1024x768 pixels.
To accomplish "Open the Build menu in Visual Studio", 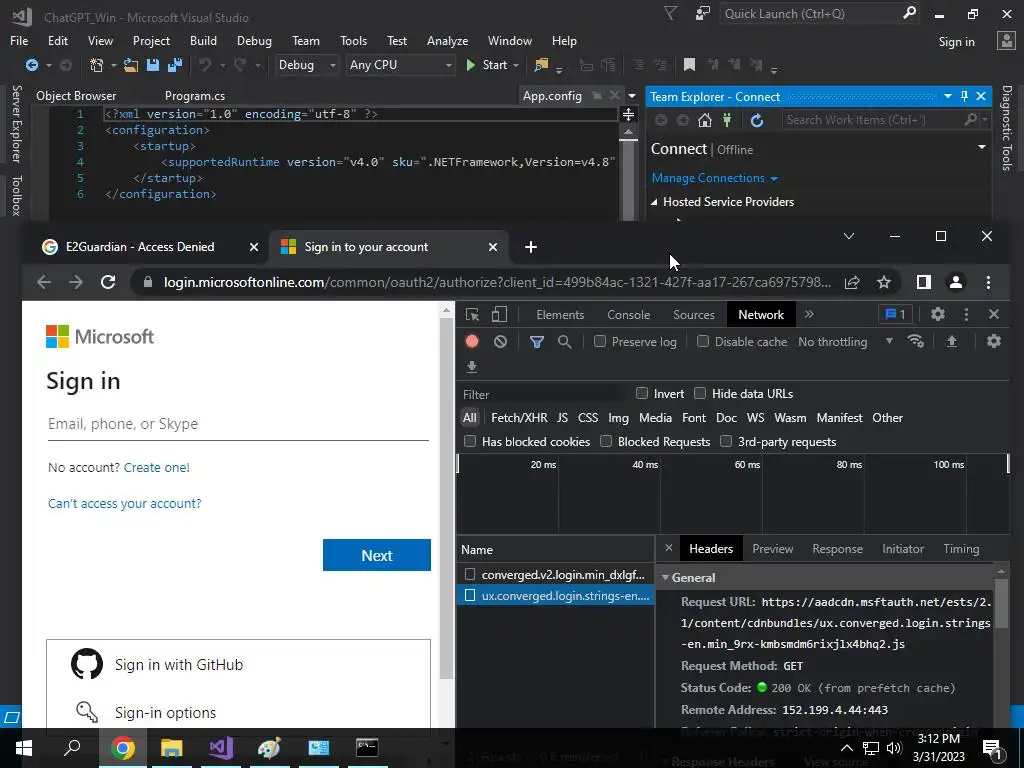I will 203,40.
